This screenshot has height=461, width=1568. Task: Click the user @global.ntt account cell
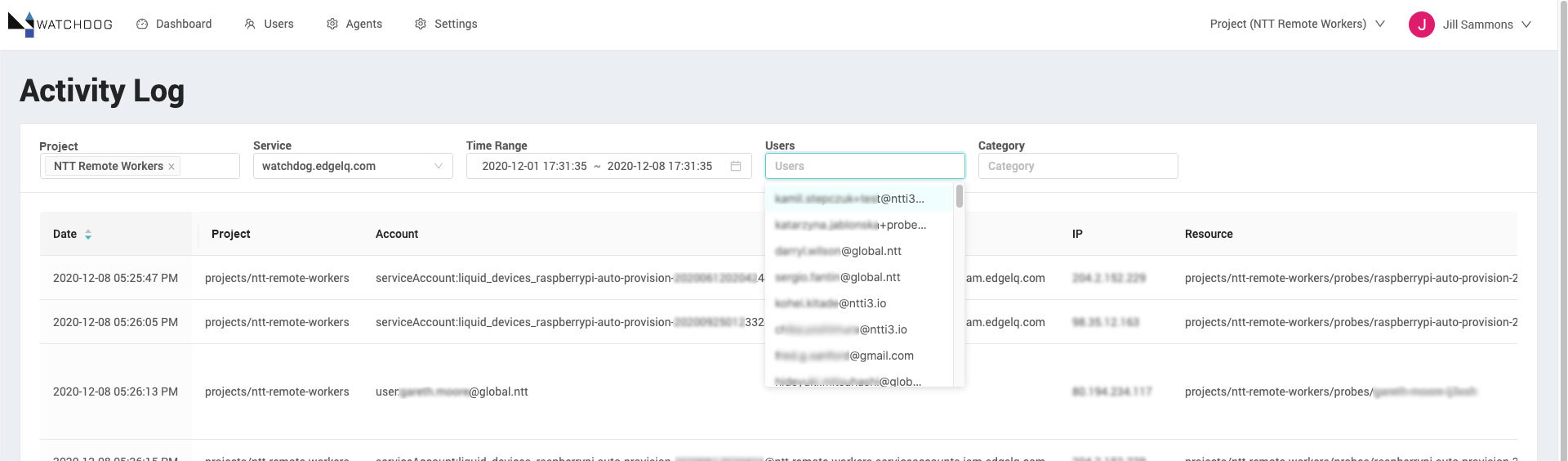coord(452,392)
